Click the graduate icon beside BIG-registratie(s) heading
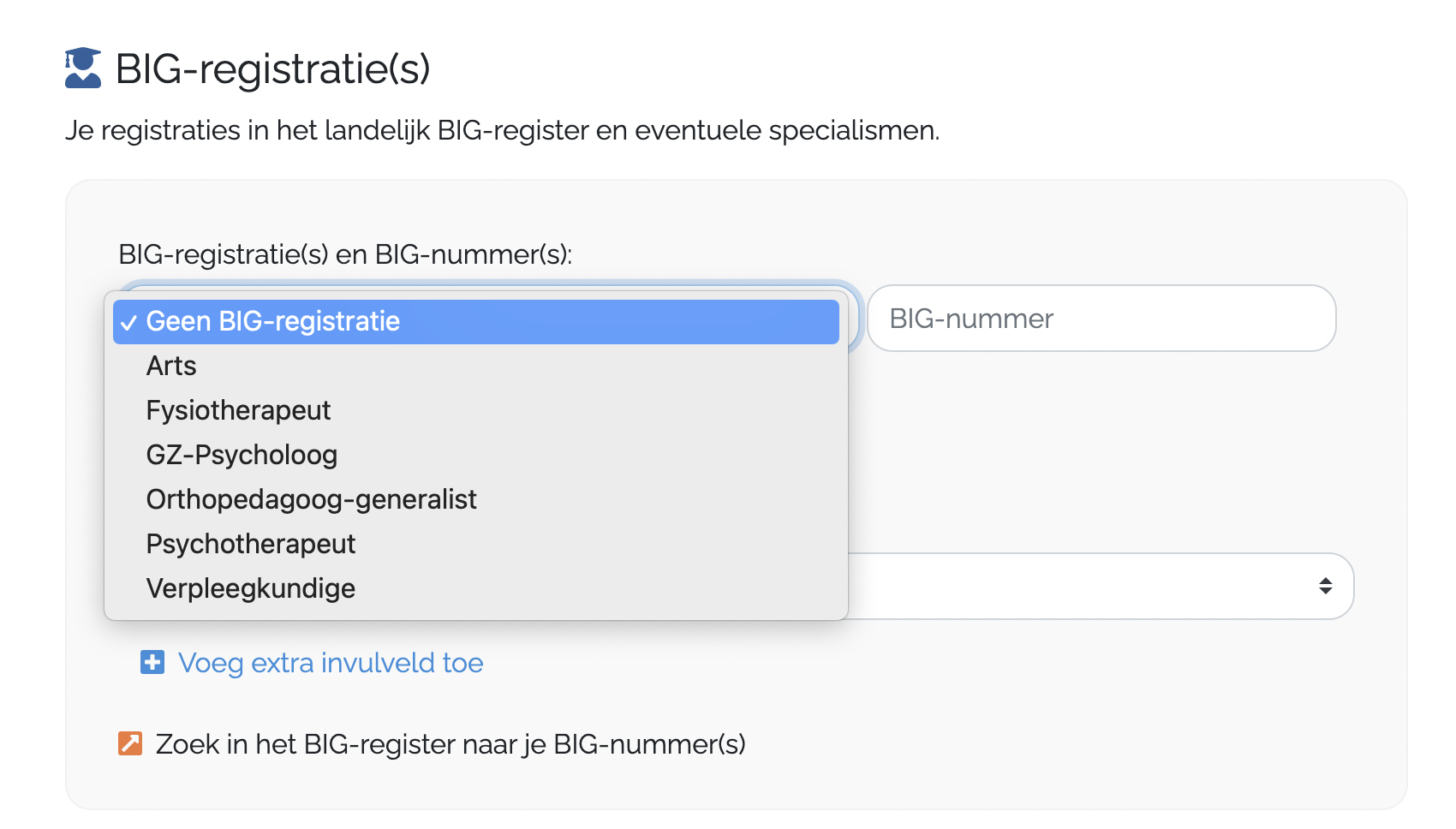1456x829 pixels. 83,69
